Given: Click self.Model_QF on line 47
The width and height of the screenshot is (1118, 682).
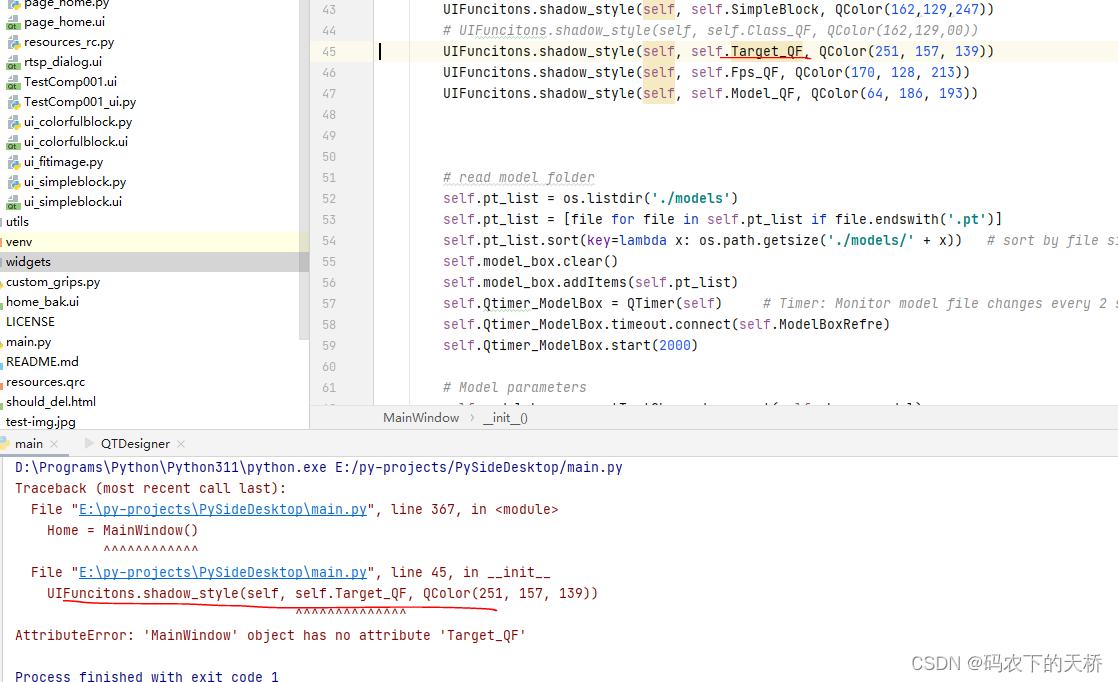Looking at the screenshot, I should tap(745, 93).
